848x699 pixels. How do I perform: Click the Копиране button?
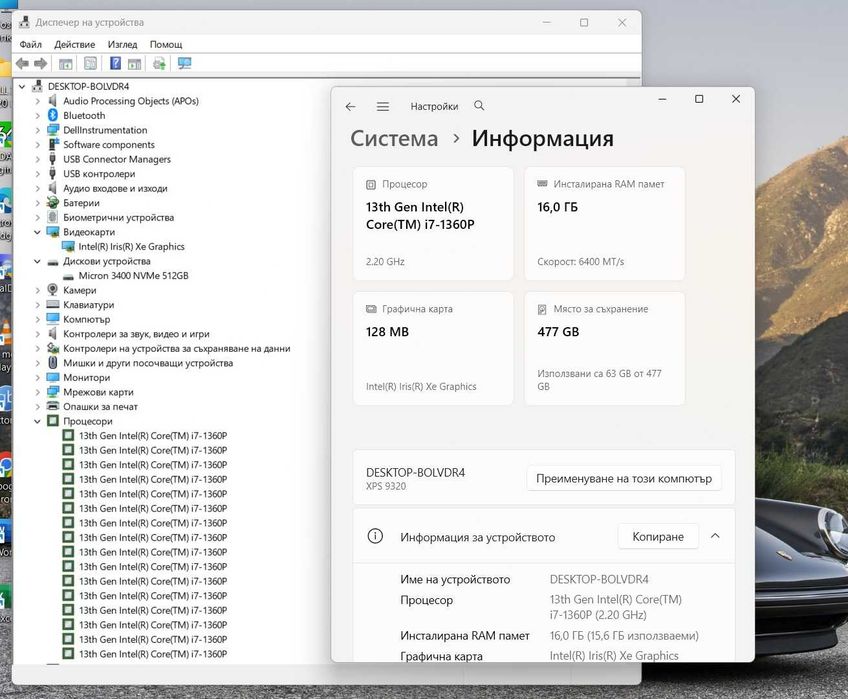click(x=658, y=536)
